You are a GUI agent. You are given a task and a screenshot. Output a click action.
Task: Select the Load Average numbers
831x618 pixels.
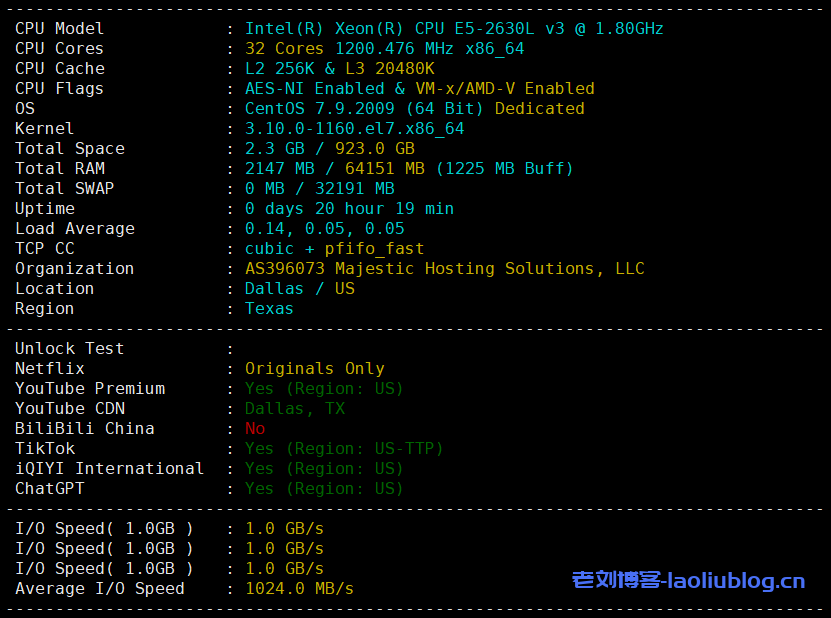(x=324, y=229)
